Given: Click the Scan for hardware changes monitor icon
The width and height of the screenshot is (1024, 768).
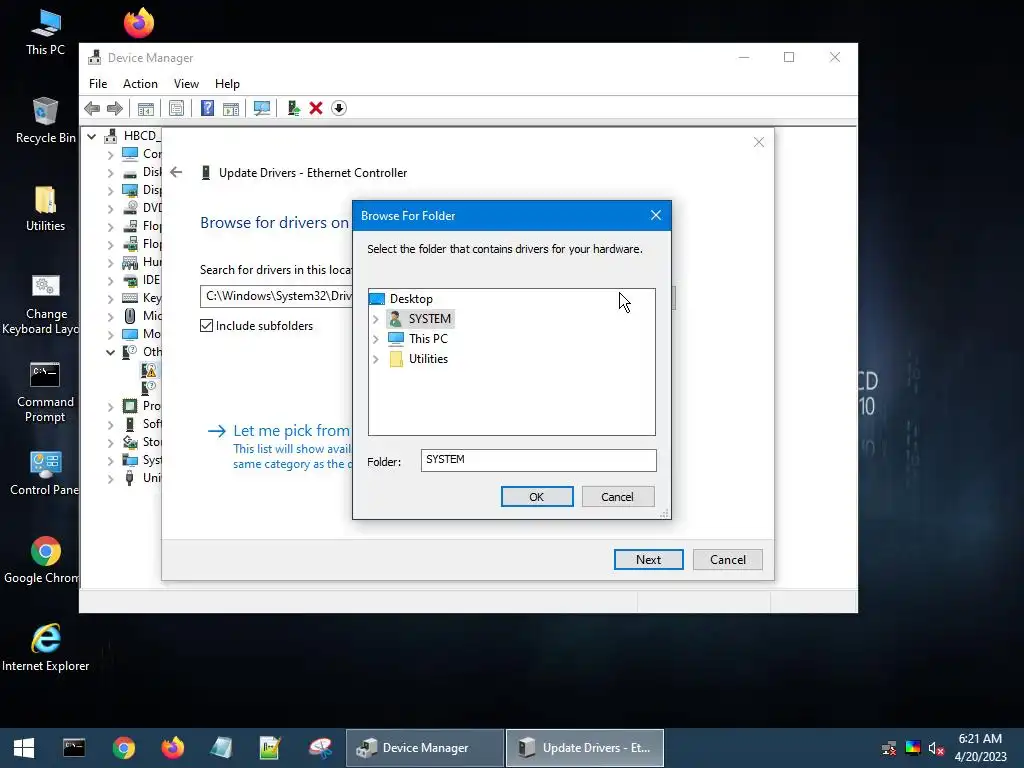Looking at the screenshot, I should coord(262,108).
